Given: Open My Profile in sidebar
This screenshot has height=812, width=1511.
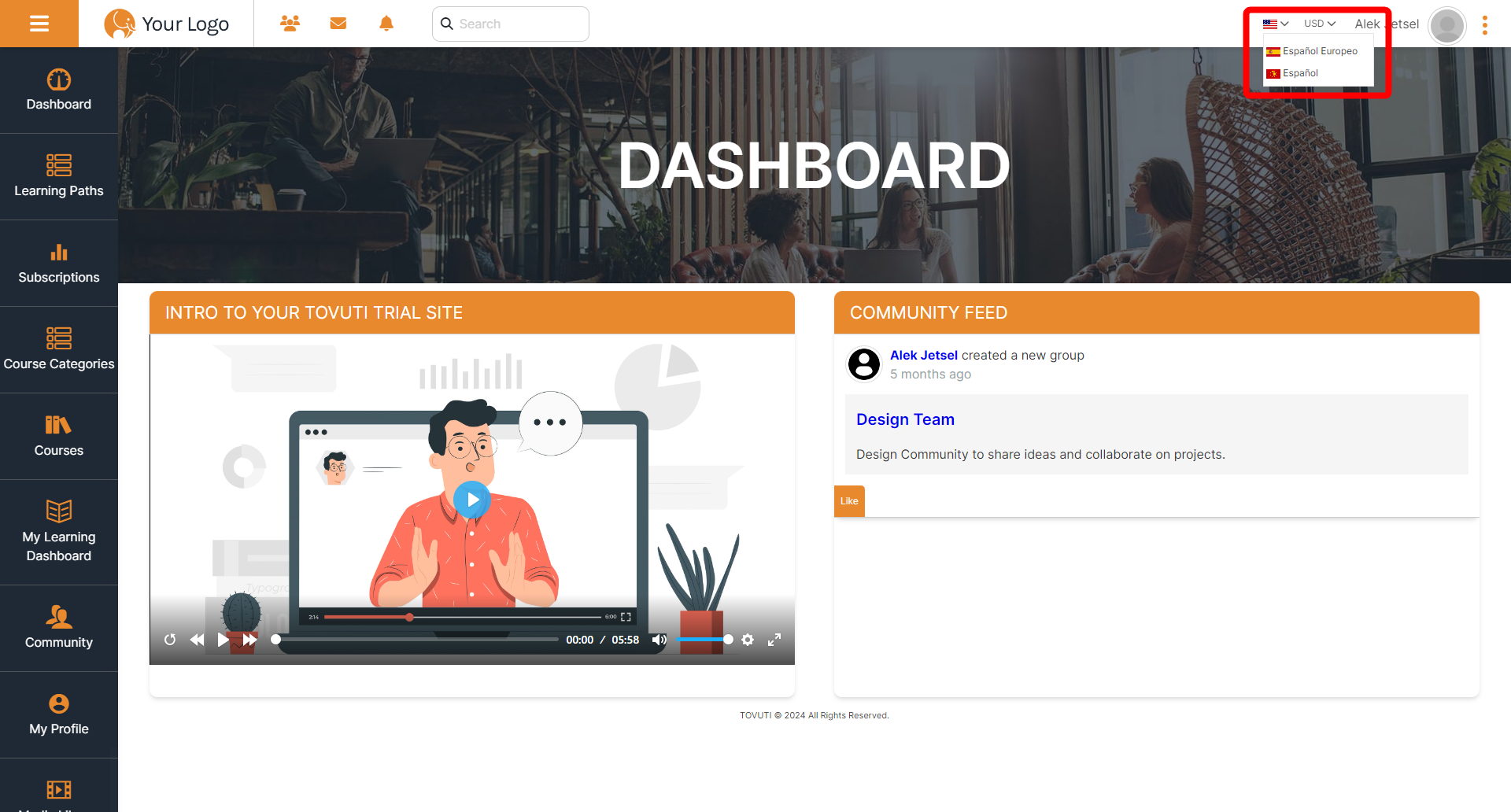Looking at the screenshot, I should click(x=59, y=715).
